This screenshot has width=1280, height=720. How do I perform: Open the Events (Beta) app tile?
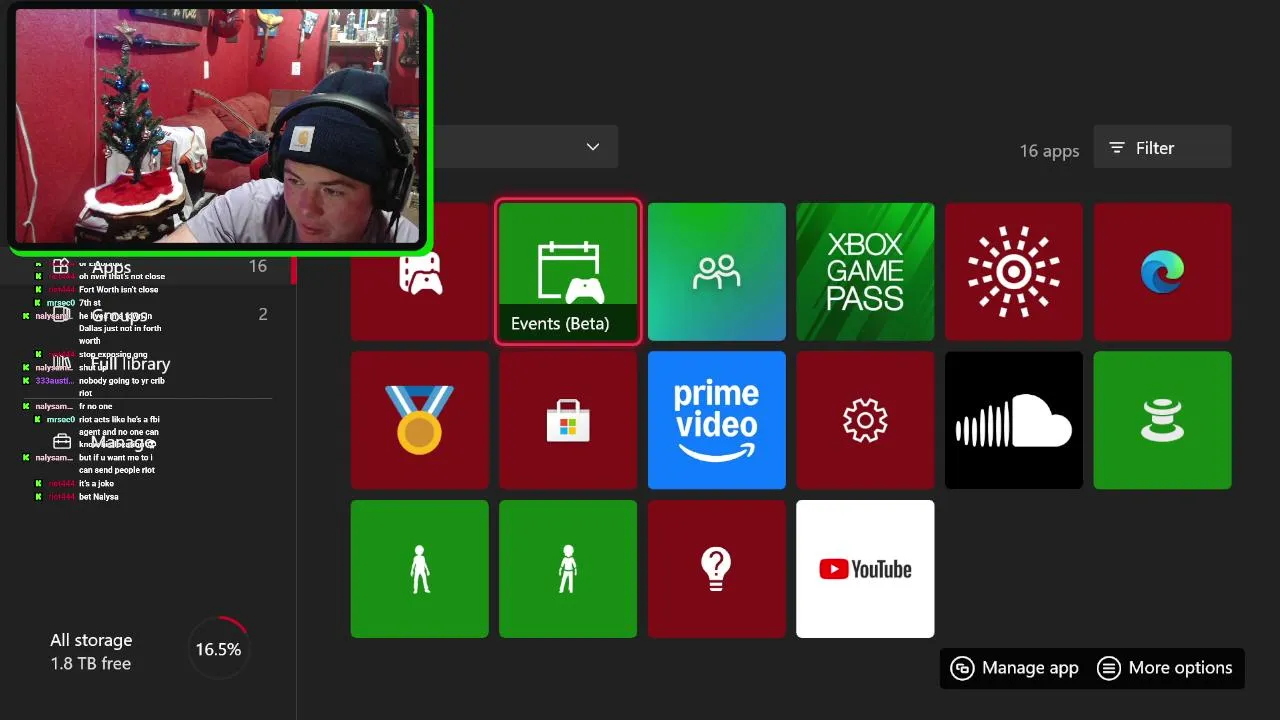tap(568, 272)
